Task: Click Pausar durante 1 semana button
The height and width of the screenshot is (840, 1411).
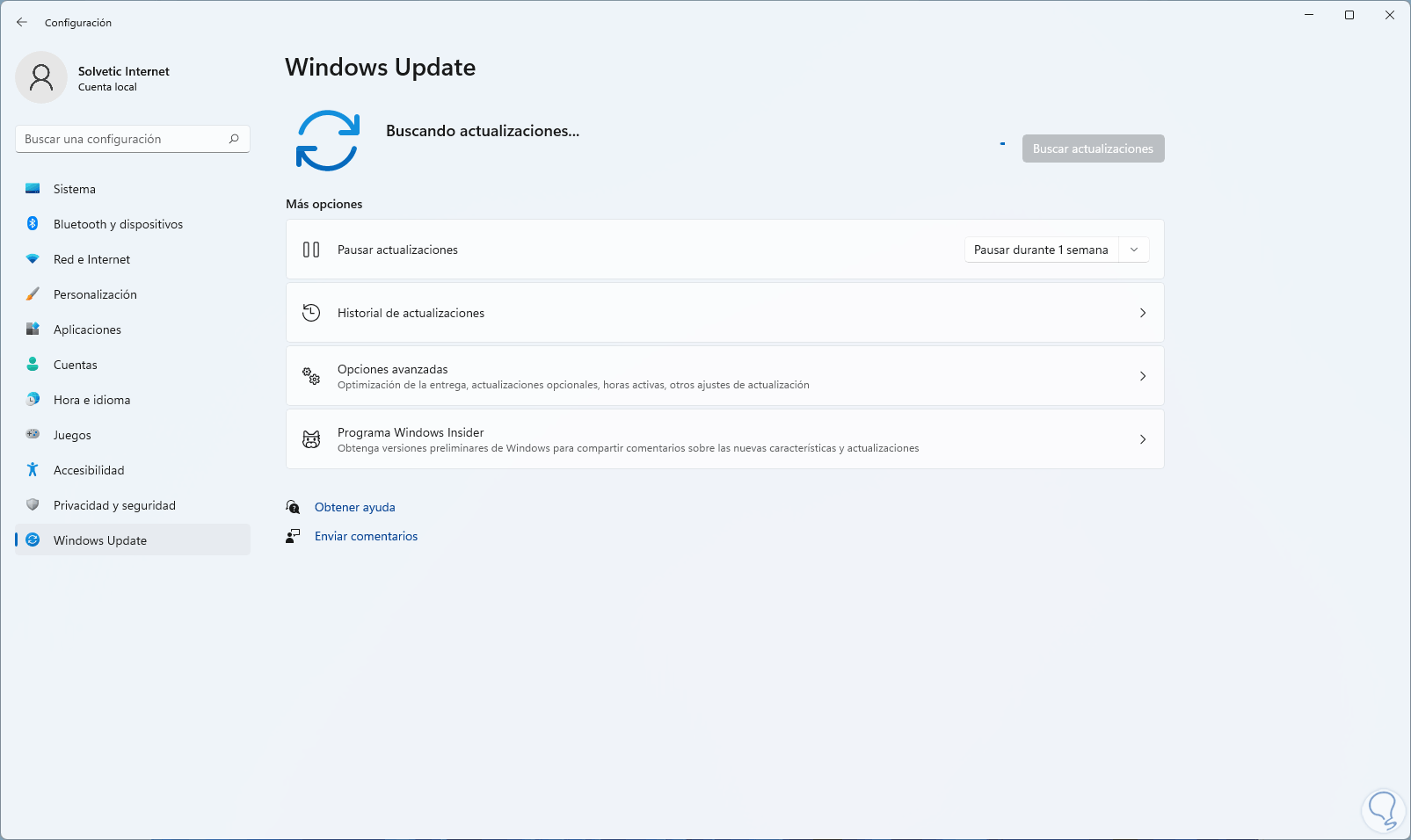Action: tap(1041, 250)
